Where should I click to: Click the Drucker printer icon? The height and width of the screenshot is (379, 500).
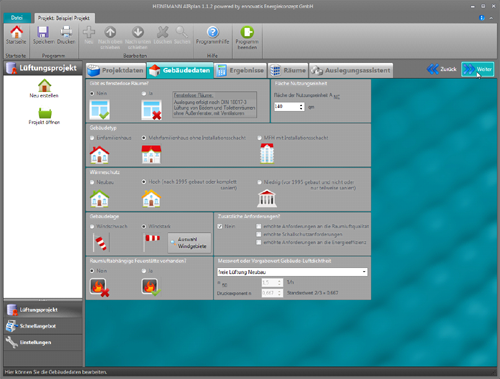click(x=66, y=32)
